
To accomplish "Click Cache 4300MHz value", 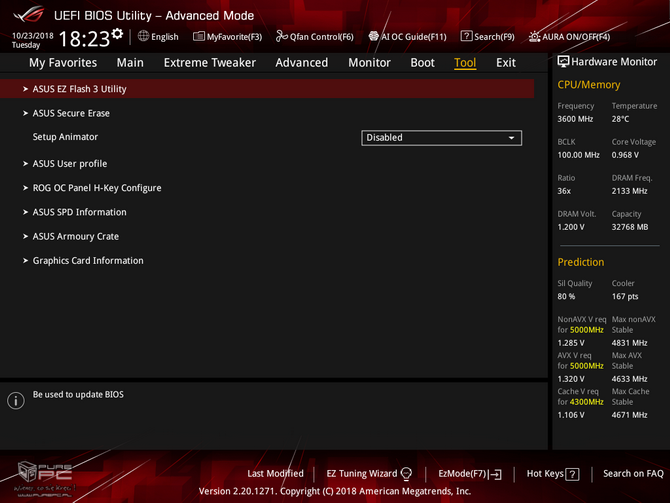I will tap(586, 402).
